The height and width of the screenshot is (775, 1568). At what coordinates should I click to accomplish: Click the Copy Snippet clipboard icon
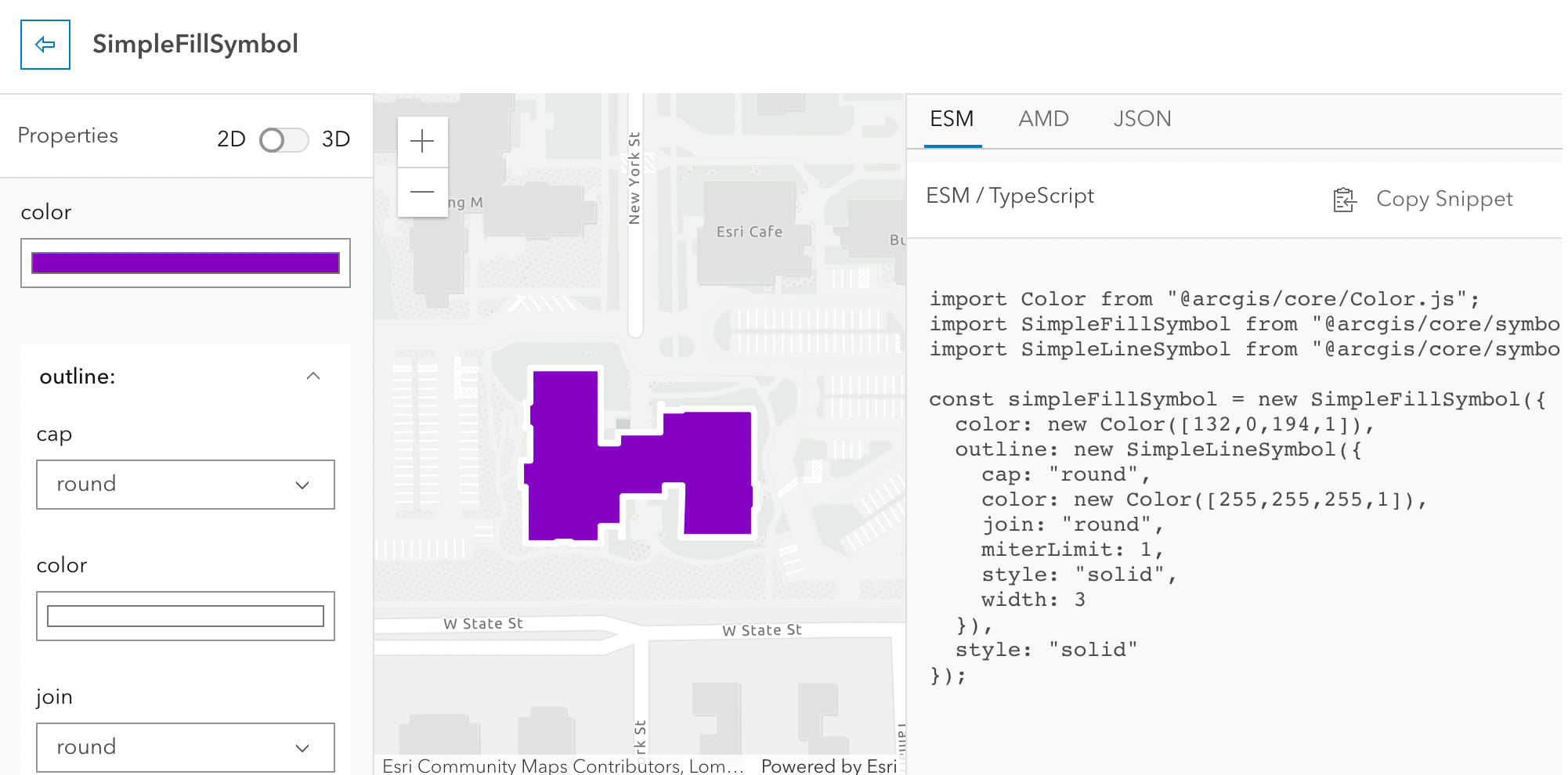pyautogui.click(x=1344, y=200)
